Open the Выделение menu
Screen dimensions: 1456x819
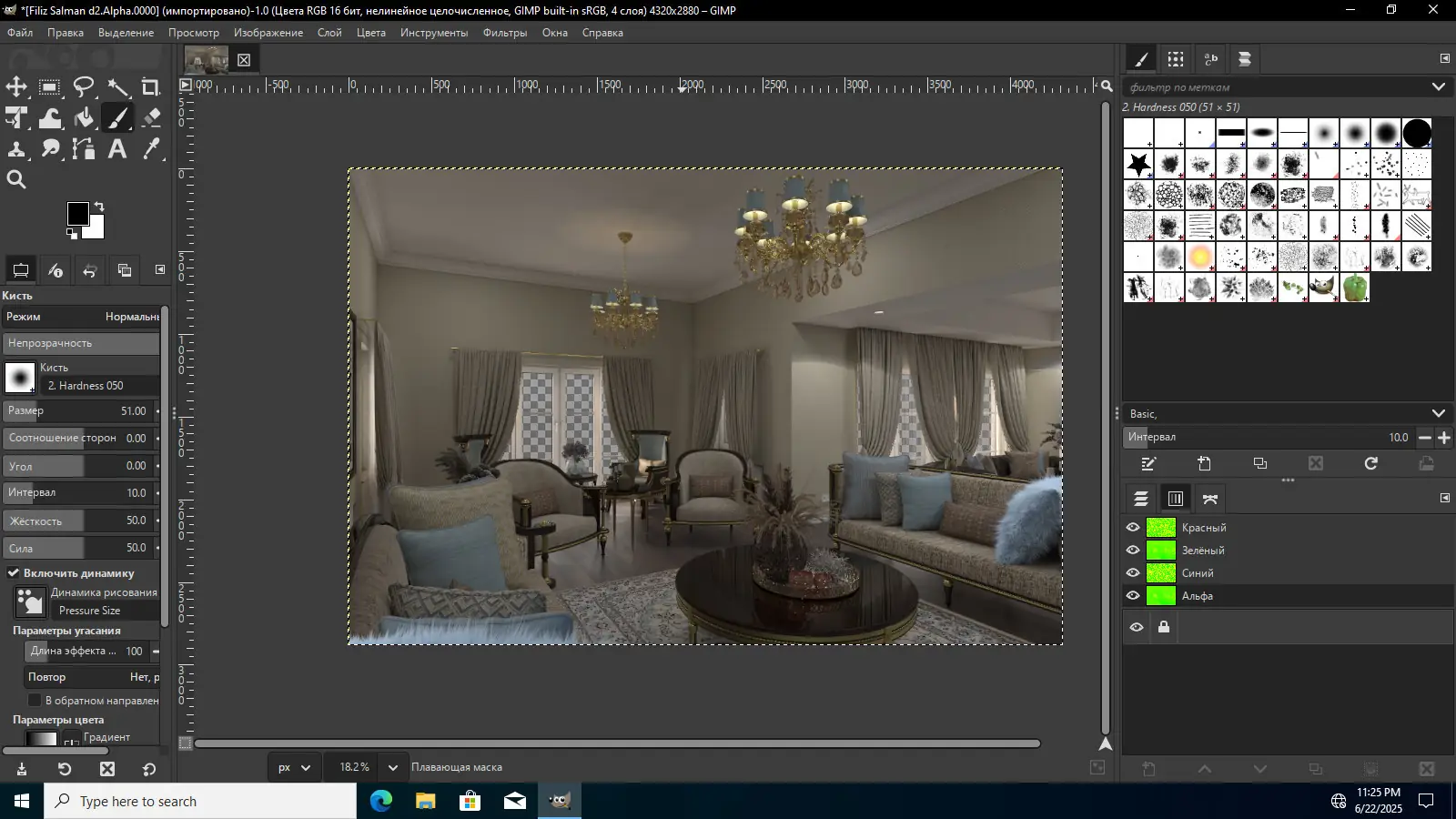click(126, 33)
